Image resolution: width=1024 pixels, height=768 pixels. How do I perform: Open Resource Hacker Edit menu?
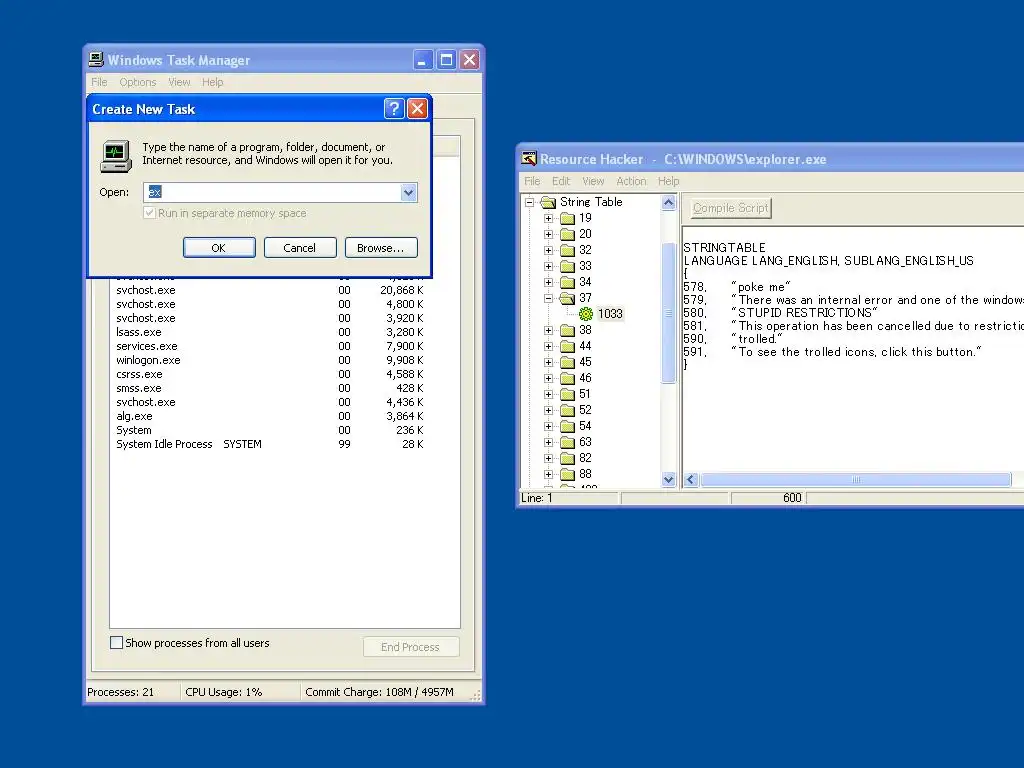click(x=561, y=181)
